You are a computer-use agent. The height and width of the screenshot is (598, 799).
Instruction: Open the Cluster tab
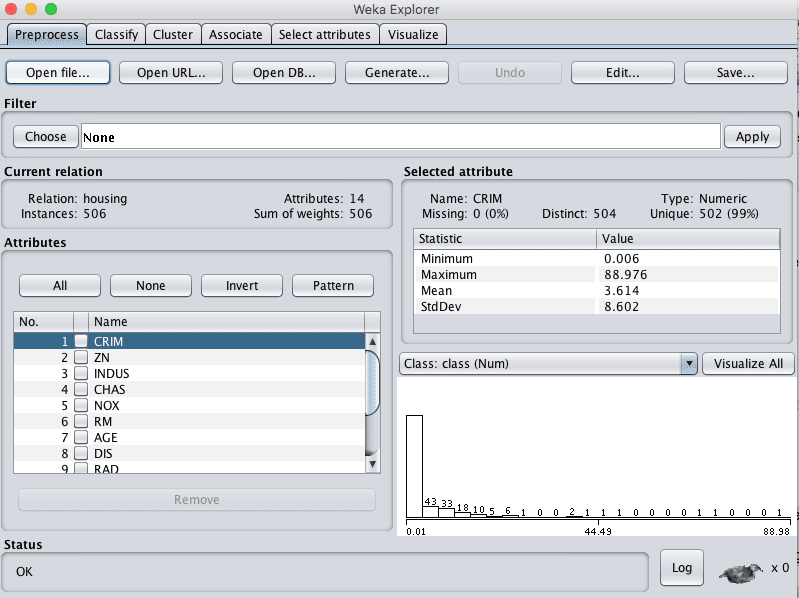[x=173, y=35]
